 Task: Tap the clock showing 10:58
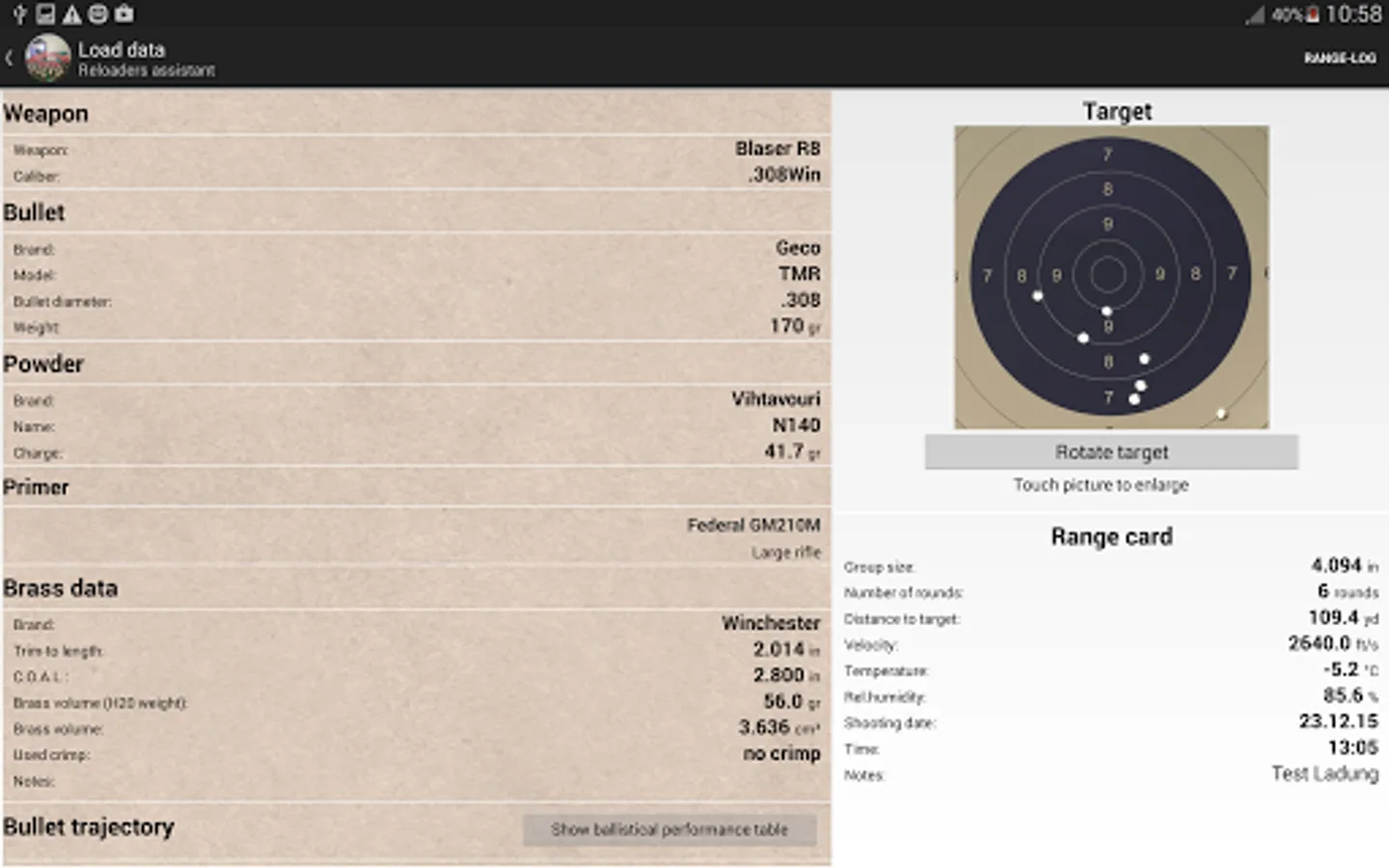click(1353, 14)
